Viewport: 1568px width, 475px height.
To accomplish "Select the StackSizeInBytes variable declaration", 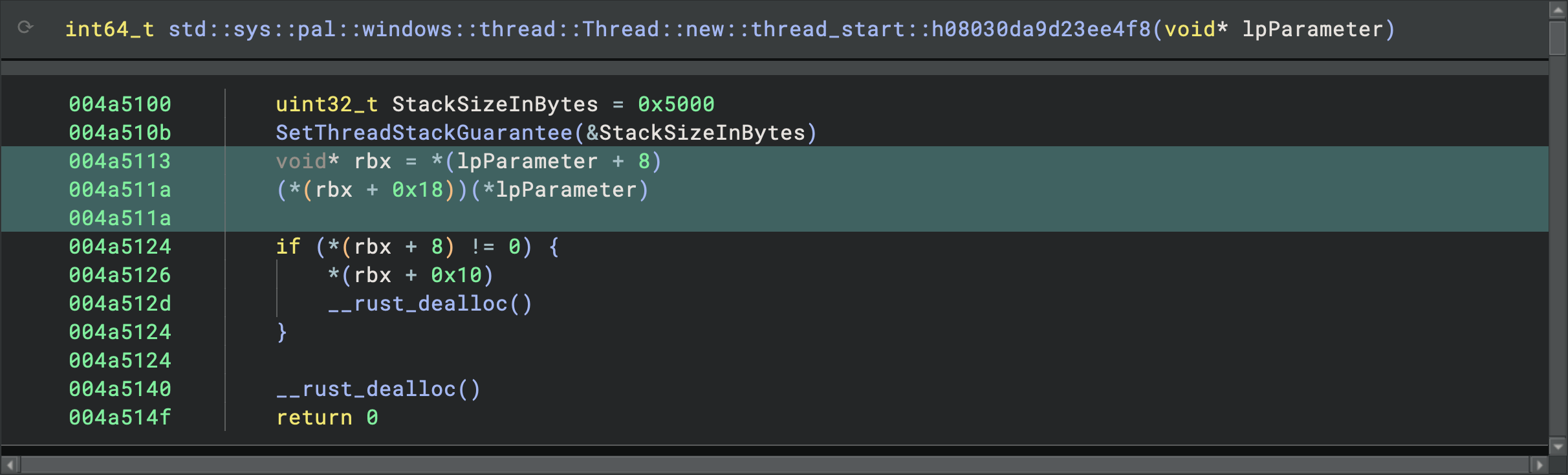I will (x=495, y=104).
